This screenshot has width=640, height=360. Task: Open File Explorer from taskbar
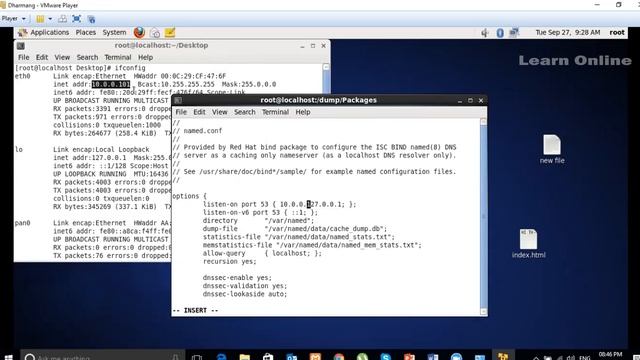(244, 358)
